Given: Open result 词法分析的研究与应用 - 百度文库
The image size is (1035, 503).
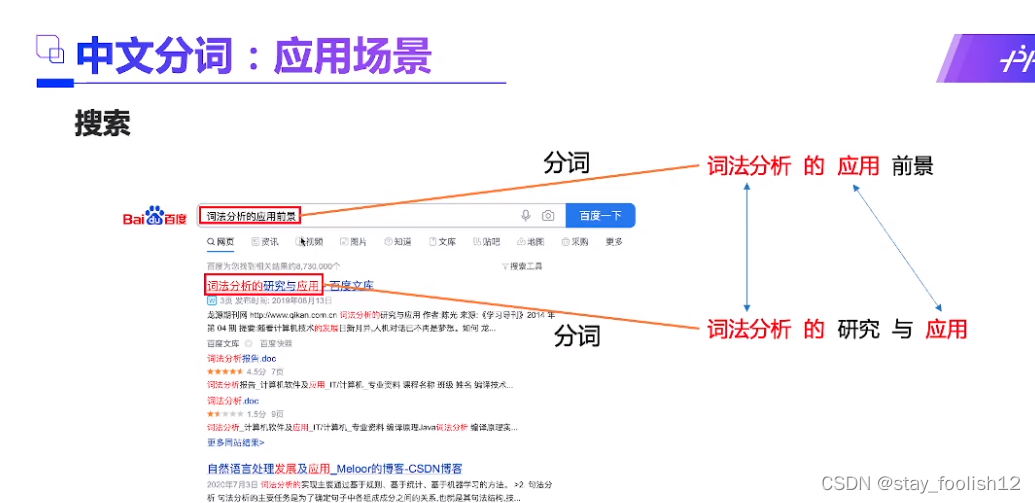Looking at the screenshot, I should pos(290,286).
